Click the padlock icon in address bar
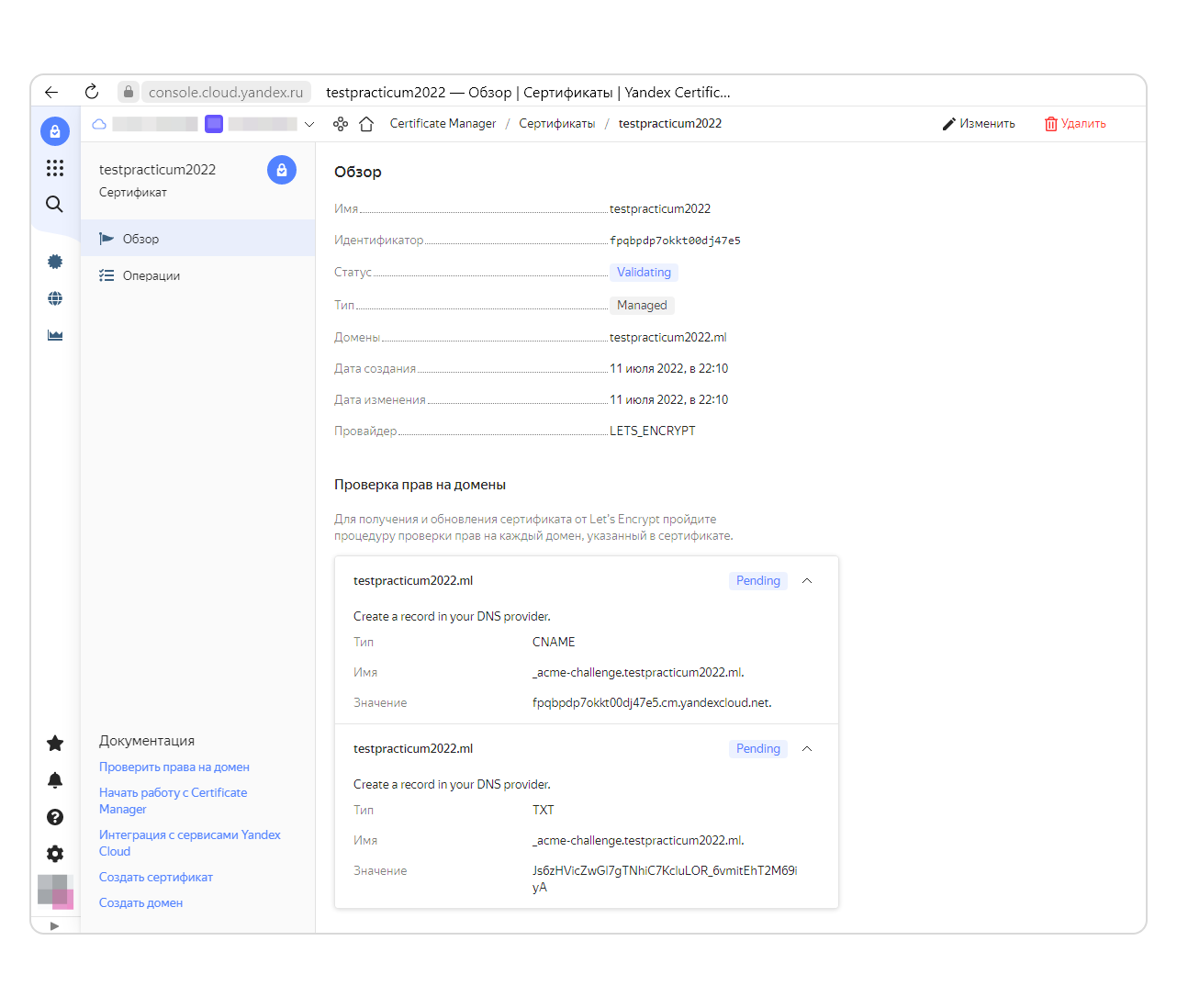This screenshot has height=1008, width=1177. point(129,92)
